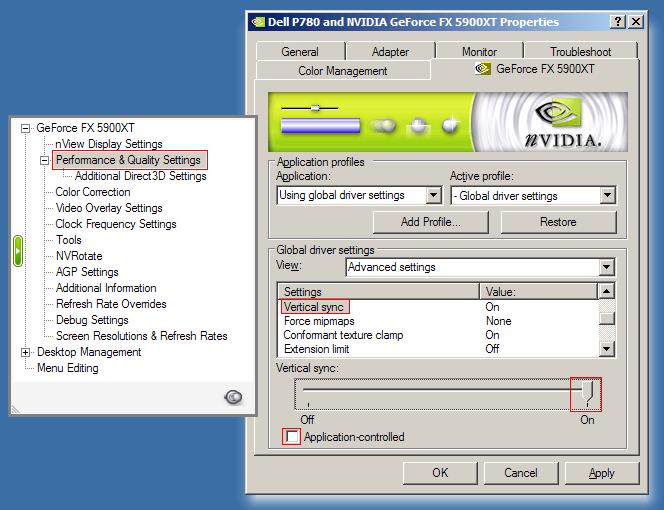Screen dimensions: 664x510
Task: Select Vertical sync in settings list
Action: click(x=313, y=307)
